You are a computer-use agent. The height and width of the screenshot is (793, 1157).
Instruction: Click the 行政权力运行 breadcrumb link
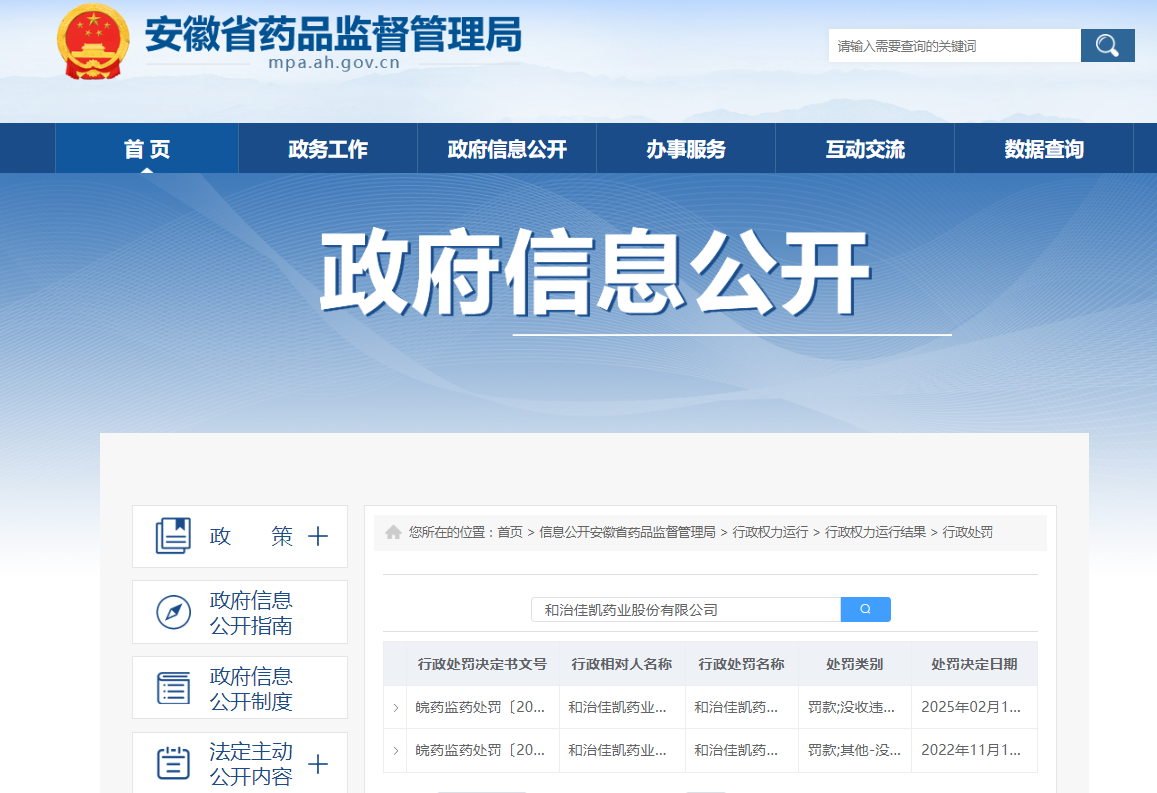(x=770, y=532)
